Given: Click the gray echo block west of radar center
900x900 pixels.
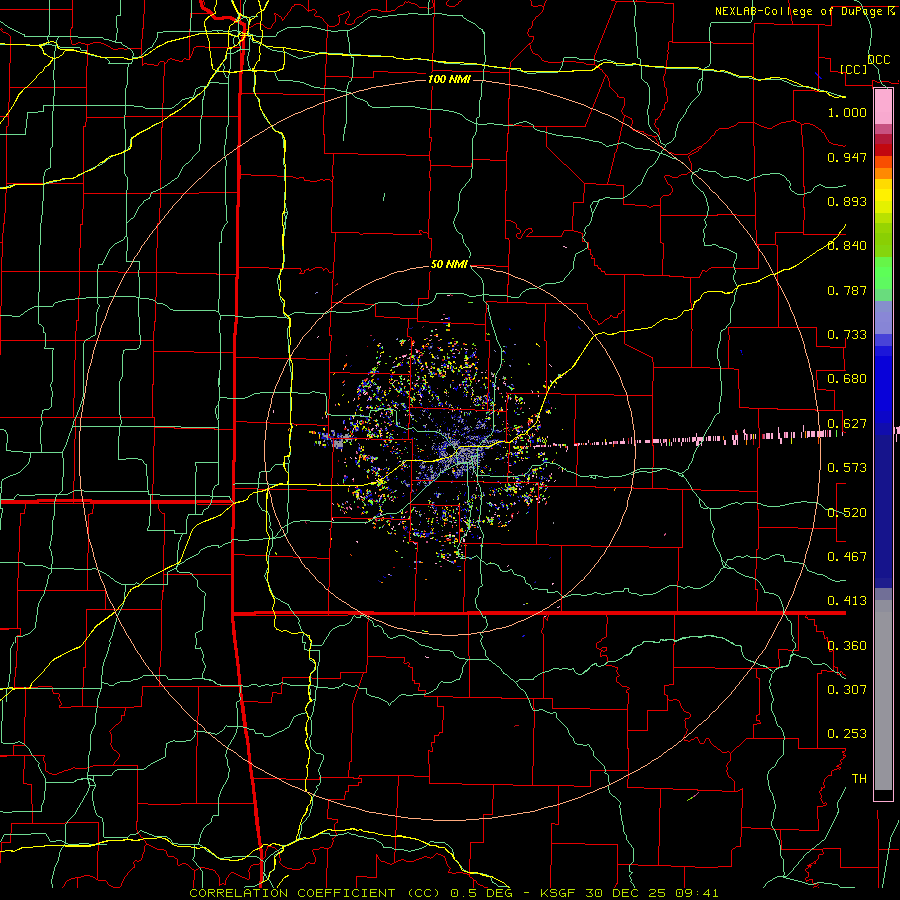Looking at the screenshot, I should (339, 443).
